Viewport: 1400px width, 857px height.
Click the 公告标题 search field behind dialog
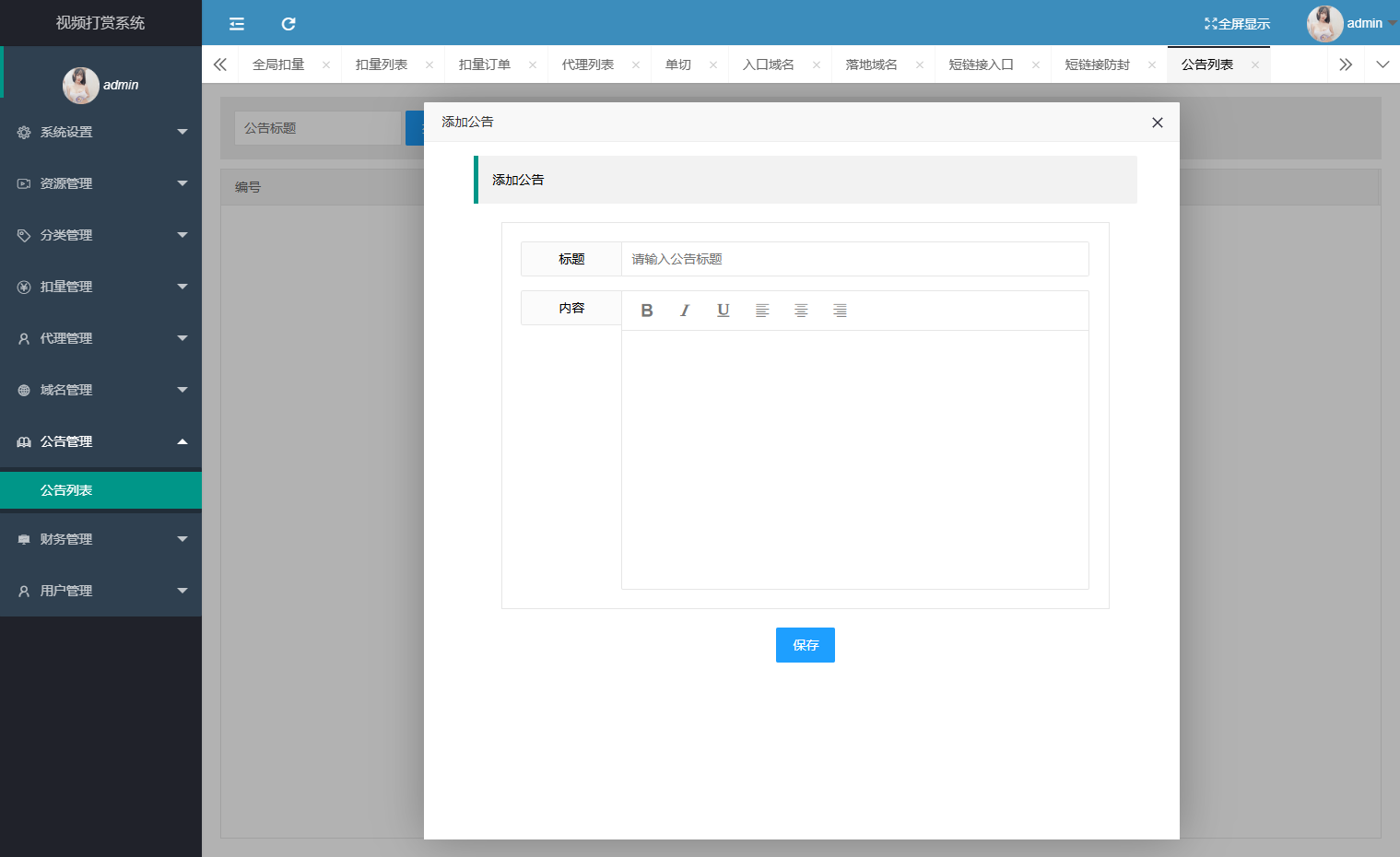click(318, 128)
